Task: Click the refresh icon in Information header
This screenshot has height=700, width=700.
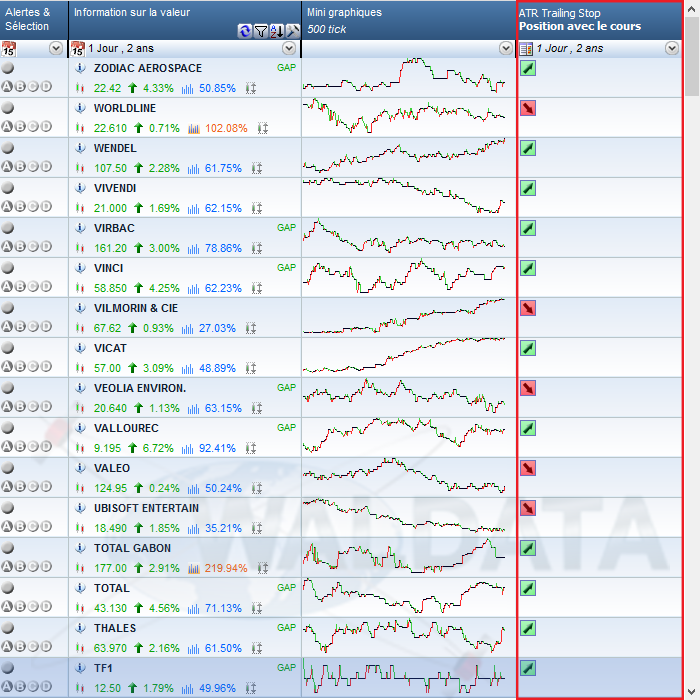Action: (244, 31)
